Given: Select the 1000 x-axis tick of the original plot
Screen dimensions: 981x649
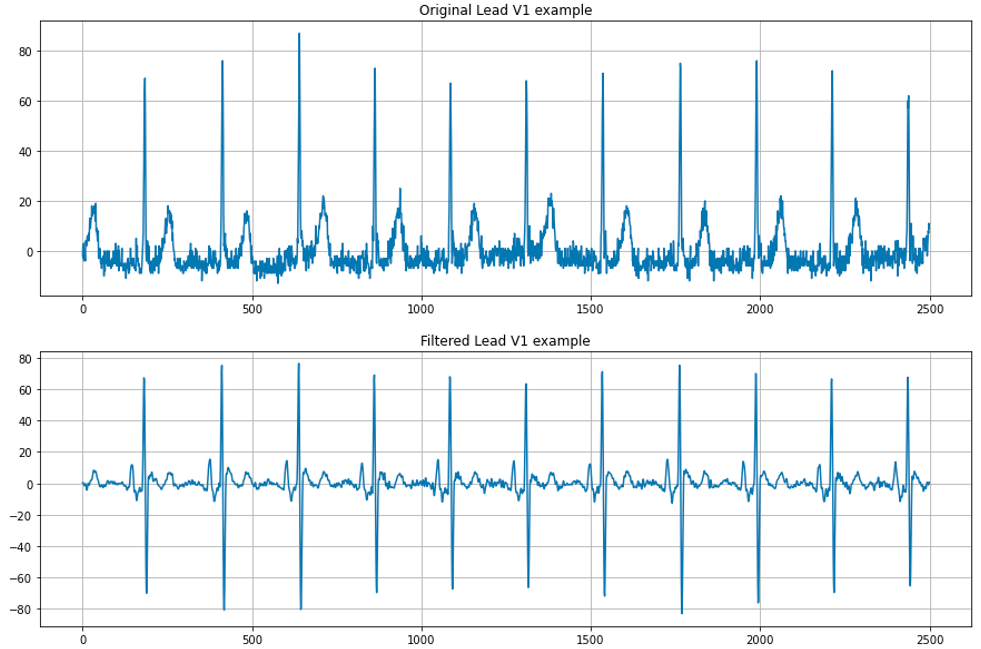Looking at the screenshot, I should point(421,310).
